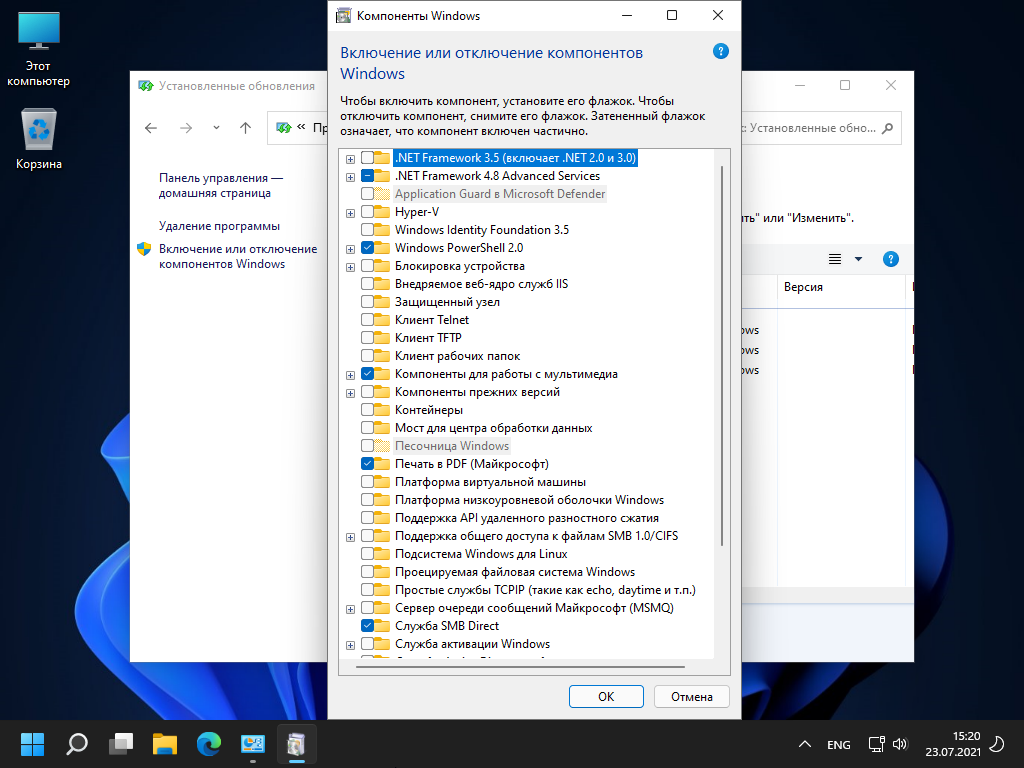Open Task View from the taskbar
The width and height of the screenshot is (1024, 768).
coord(121,744)
